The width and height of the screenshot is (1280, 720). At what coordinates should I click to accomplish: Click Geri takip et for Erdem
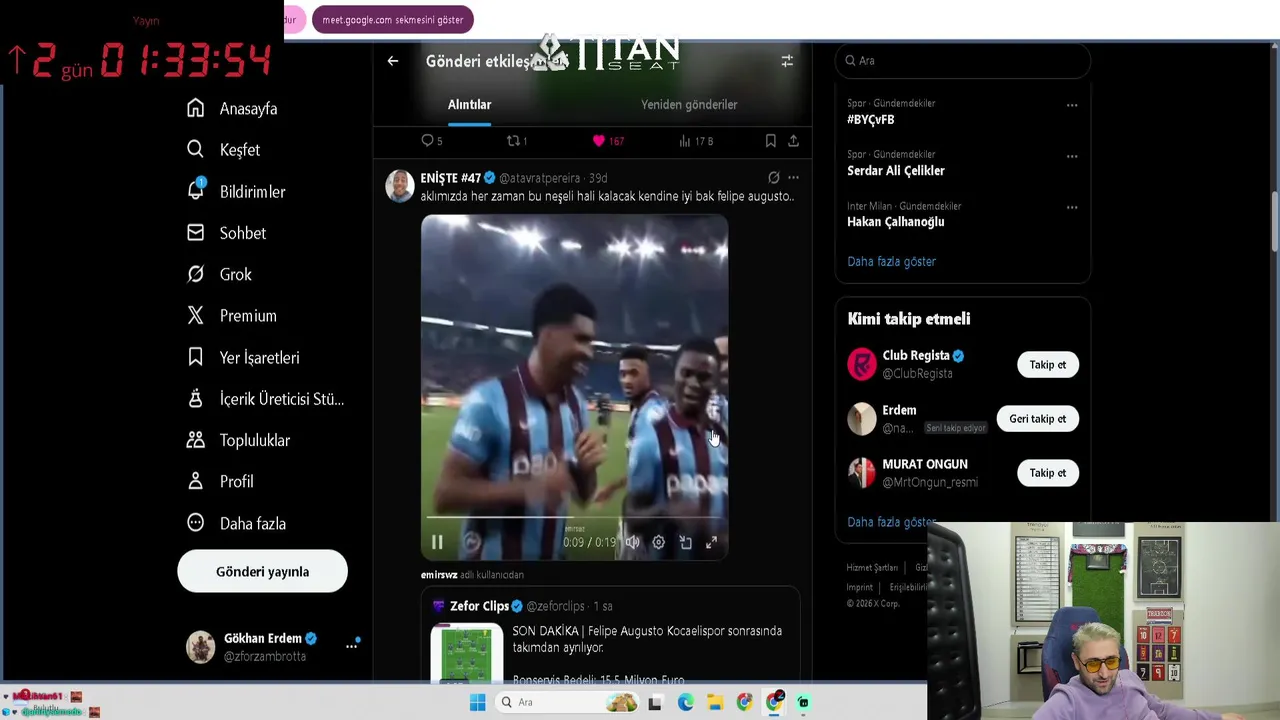[x=1037, y=418]
